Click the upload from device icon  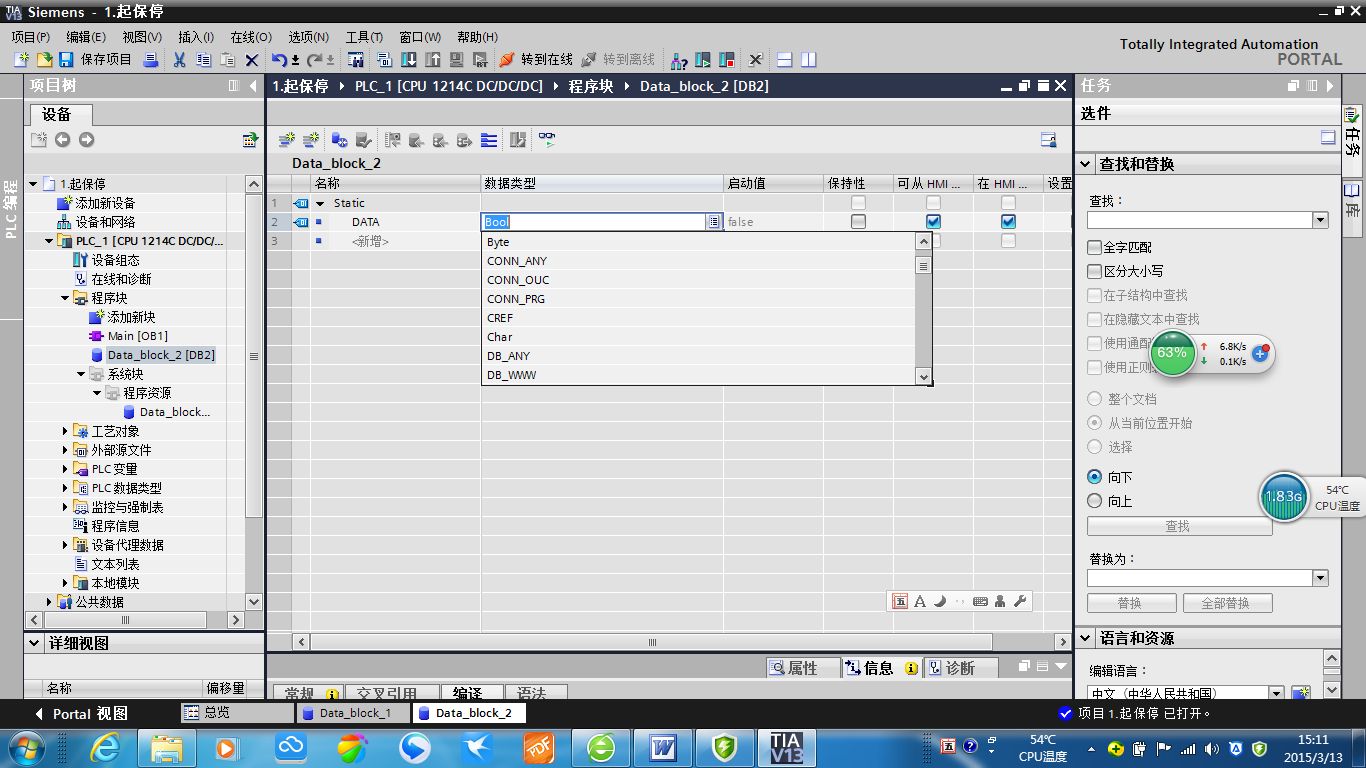433,60
